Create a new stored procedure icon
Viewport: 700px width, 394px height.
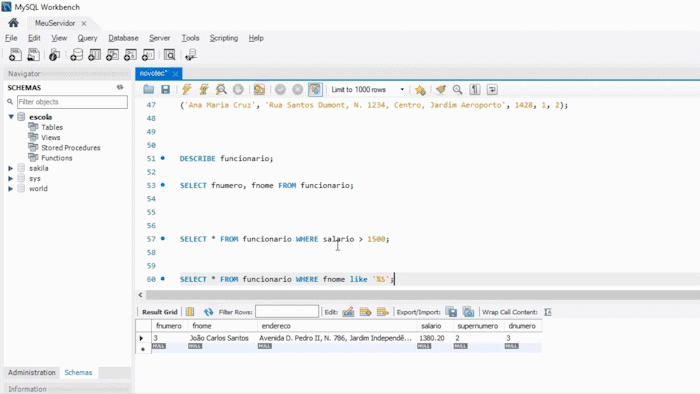(130, 55)
